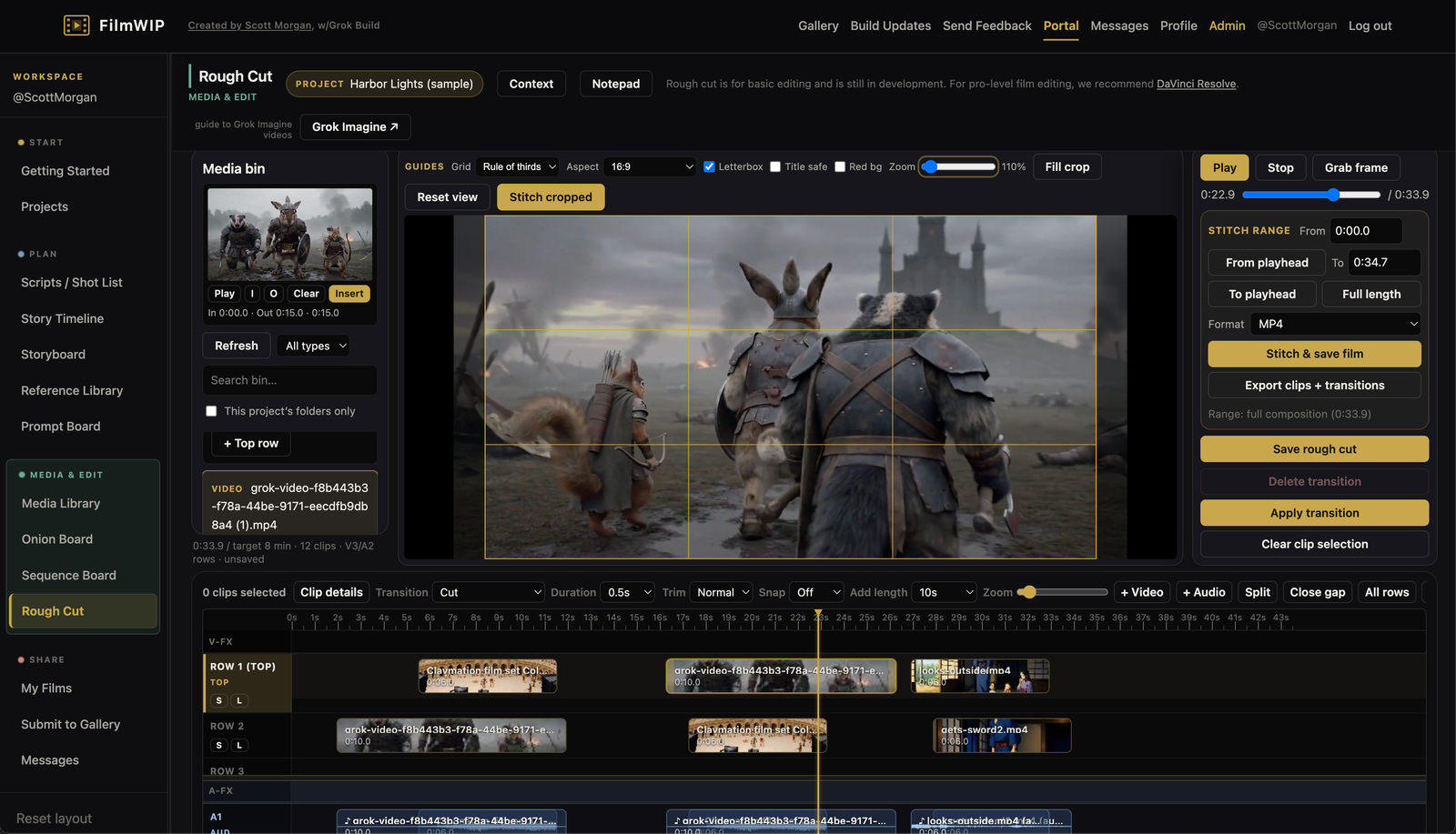
Task: Click the playback position slider
Action: (x=1311, y=195)
